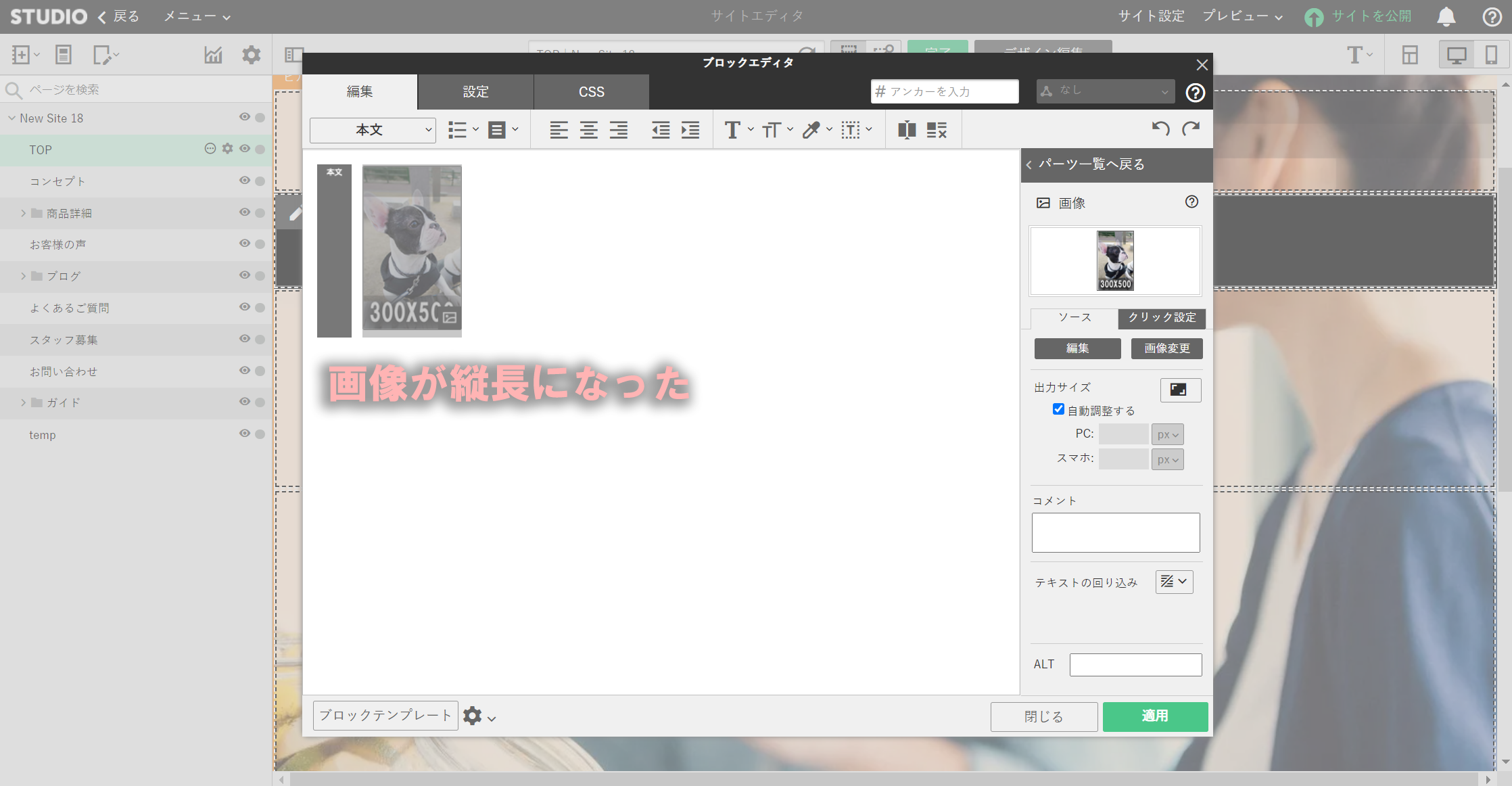Click the redo arrow icon
Screen dimensions: 1512x786
coord(1191,129)
